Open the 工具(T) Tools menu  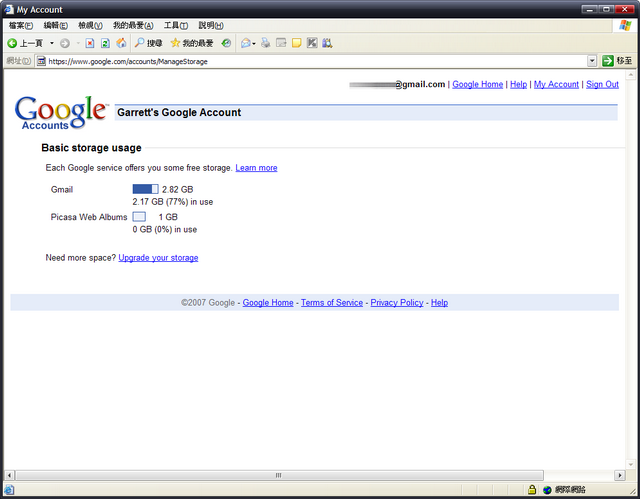point(176,25)
